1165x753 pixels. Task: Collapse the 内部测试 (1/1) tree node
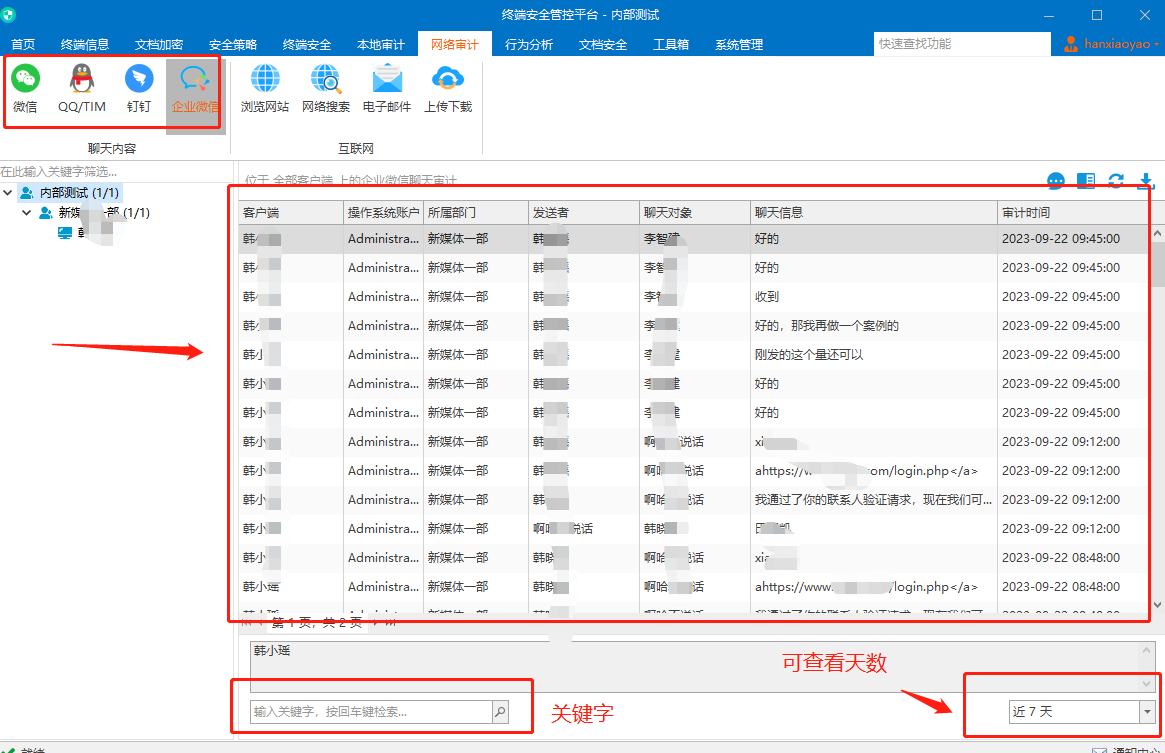pyautogui.click(x=8, y=193)
